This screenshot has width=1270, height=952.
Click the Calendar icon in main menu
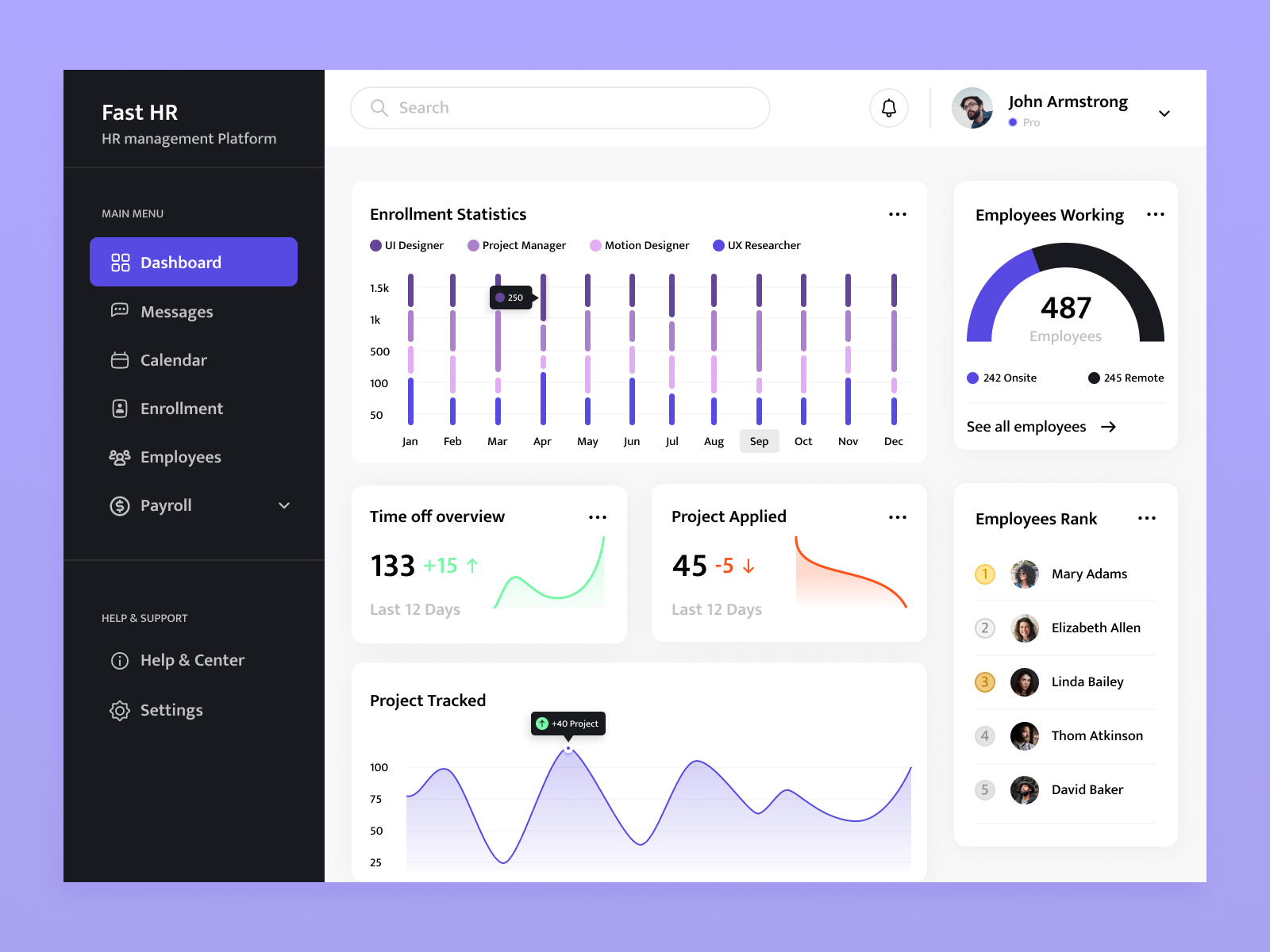click(x=120, y=360)
